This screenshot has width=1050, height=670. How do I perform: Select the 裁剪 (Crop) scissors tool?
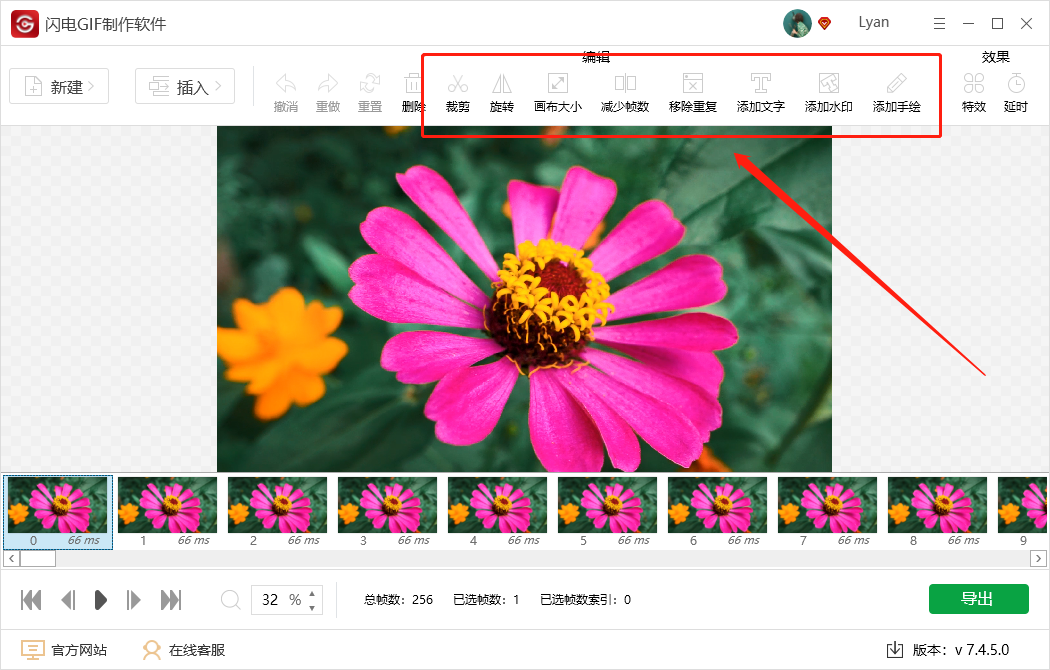458,92
